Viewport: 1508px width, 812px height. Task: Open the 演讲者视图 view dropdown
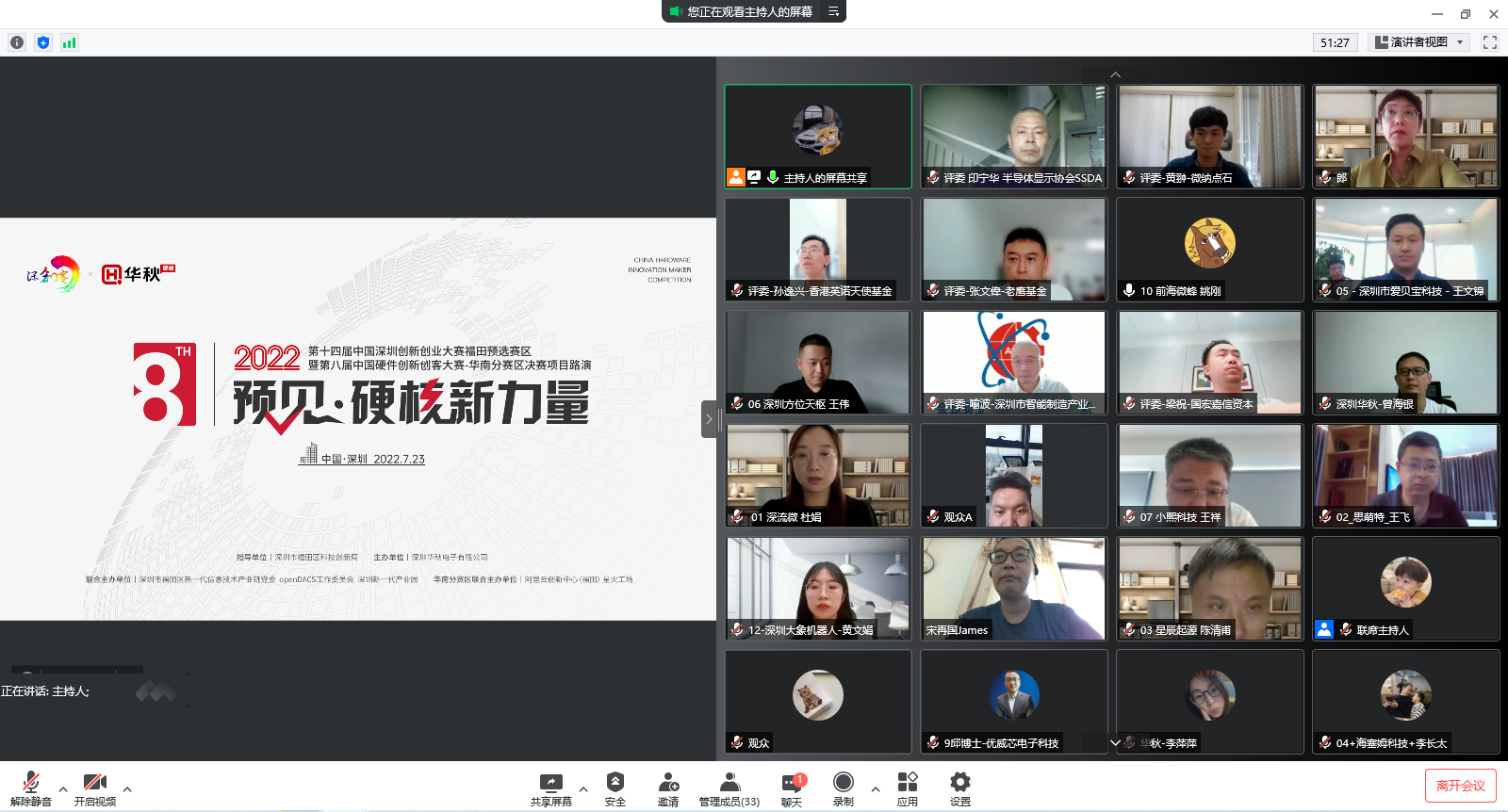(1418, 42)
